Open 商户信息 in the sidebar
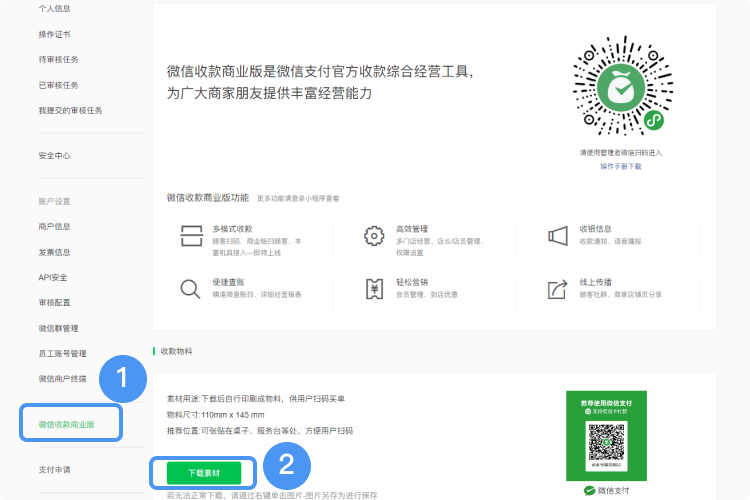 point(55,226)
